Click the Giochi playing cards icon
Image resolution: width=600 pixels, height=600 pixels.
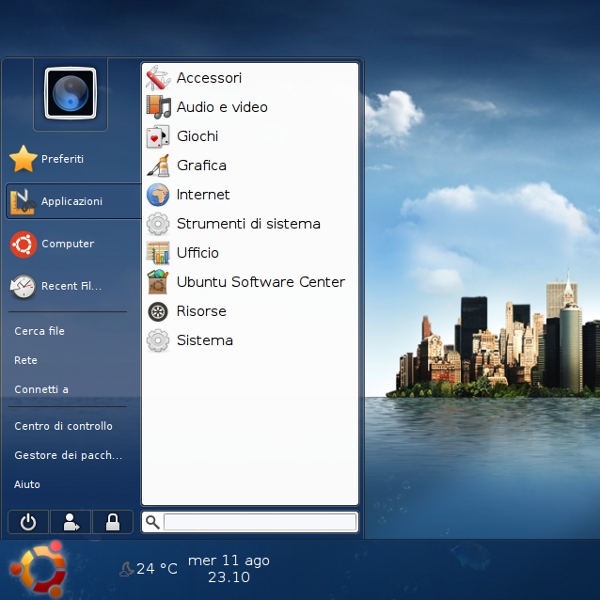pyautogui.click(x=158, y=136)
